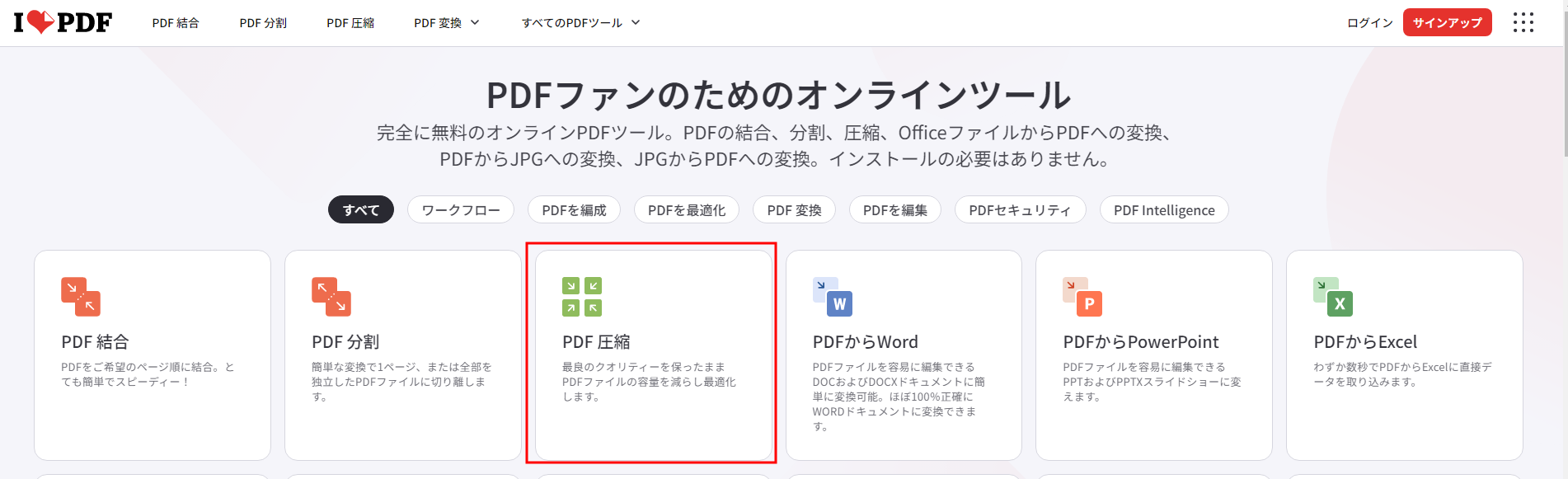Open PDF 分割 in the top navigation
1568x479 pixels.
coord(263,23)
